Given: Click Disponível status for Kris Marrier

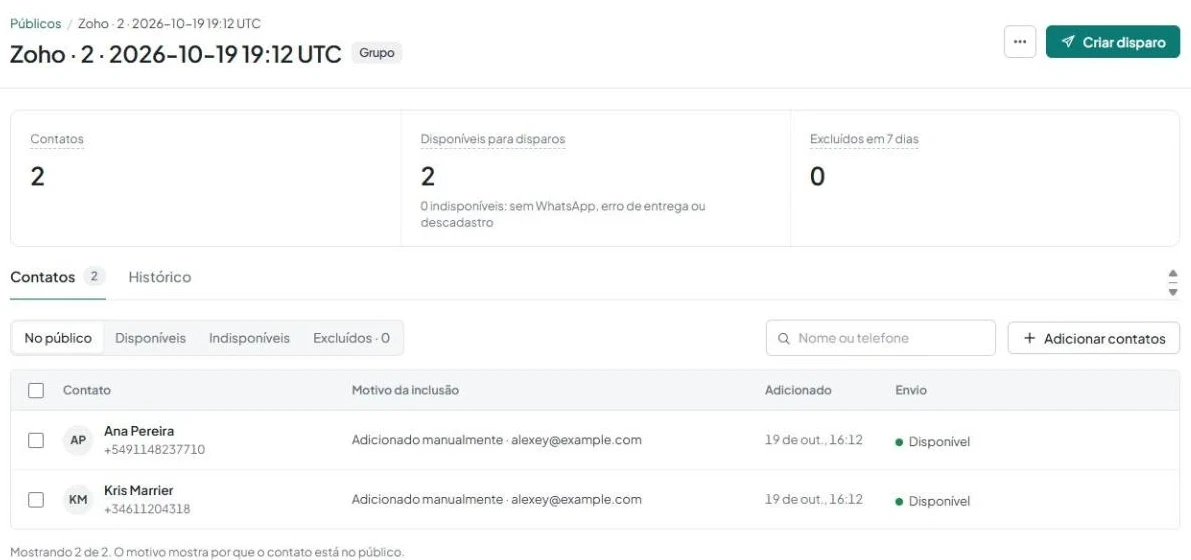Looking at the screenshot, I should (933, 501).
